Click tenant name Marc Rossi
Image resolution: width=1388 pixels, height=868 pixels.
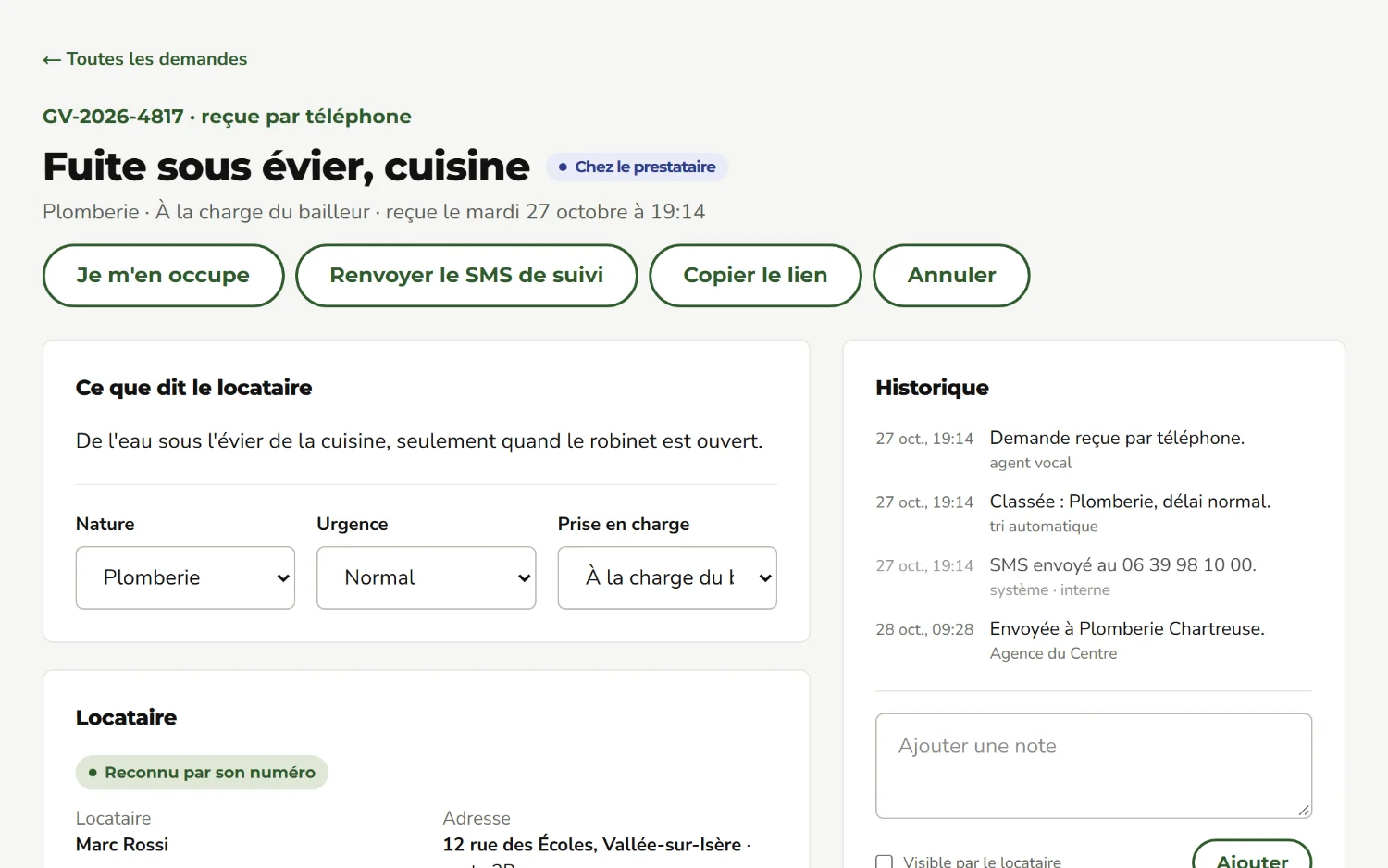[x=122, y=845]
